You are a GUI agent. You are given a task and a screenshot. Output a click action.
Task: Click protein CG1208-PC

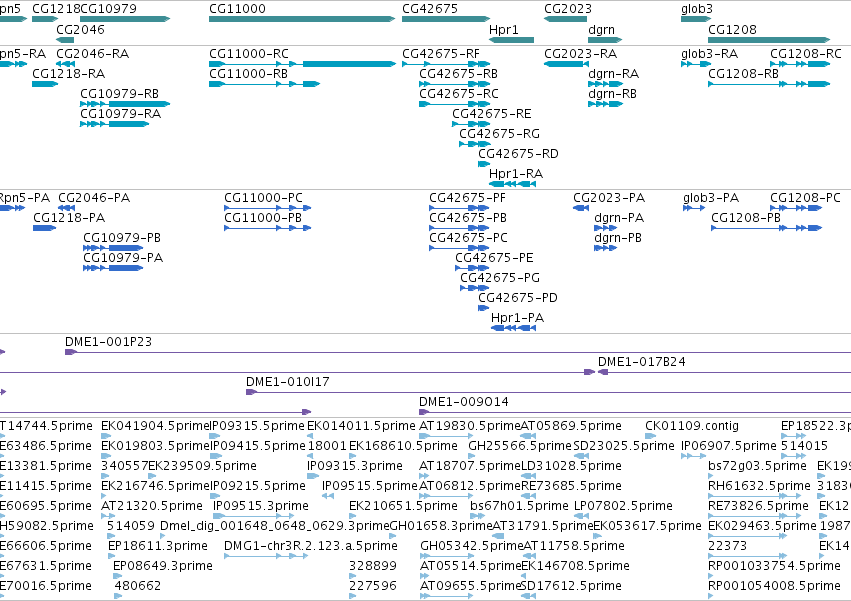(805, 198)
